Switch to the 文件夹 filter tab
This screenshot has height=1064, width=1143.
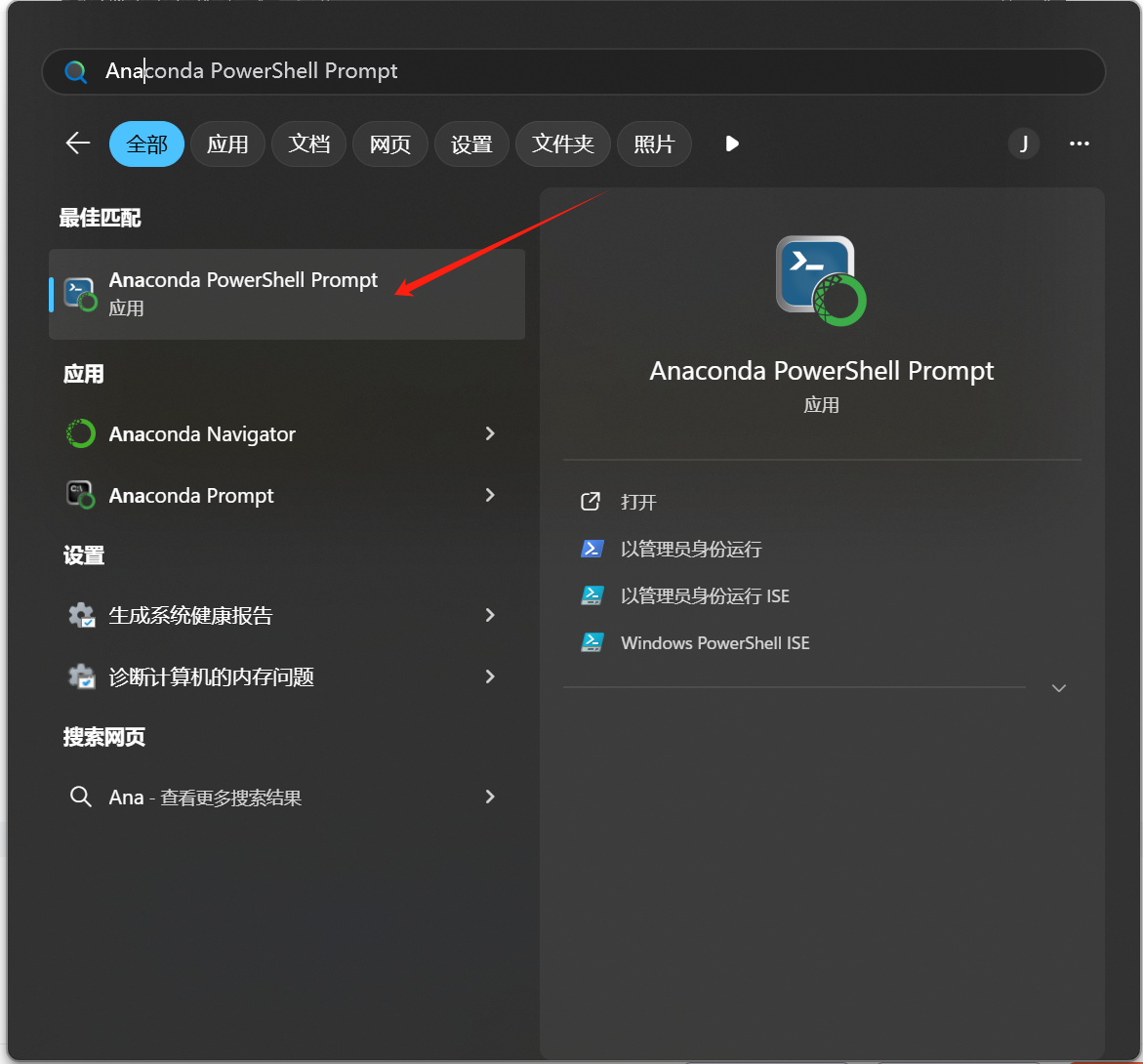point(563,143)
